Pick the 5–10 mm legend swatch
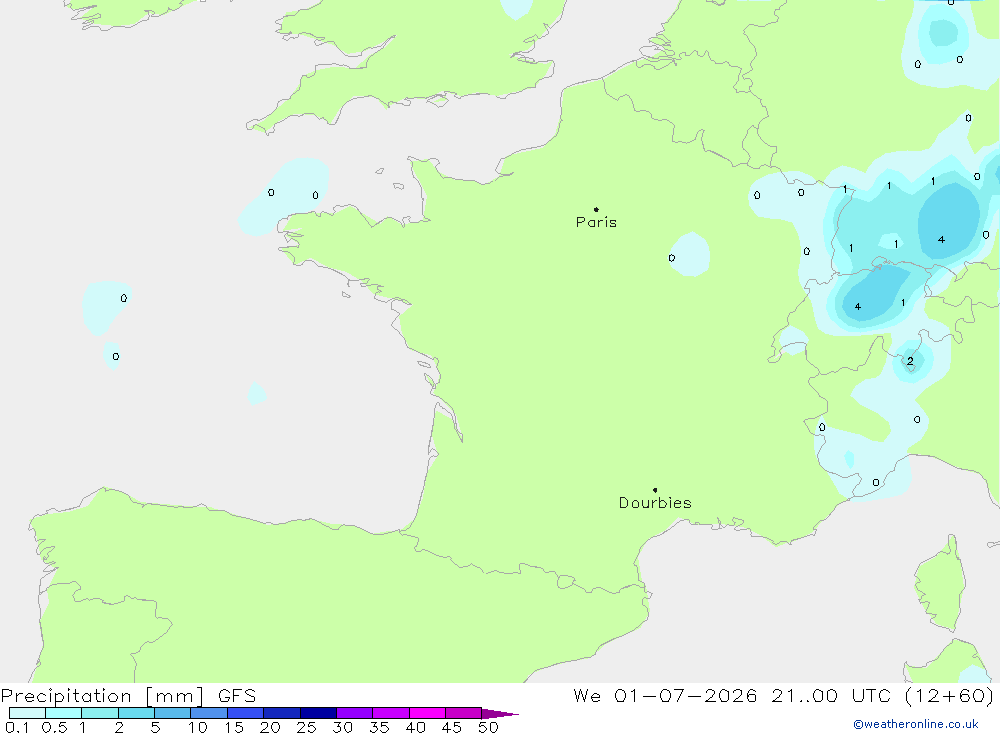Screen dimensions: 1000x733 coord(173,713)
